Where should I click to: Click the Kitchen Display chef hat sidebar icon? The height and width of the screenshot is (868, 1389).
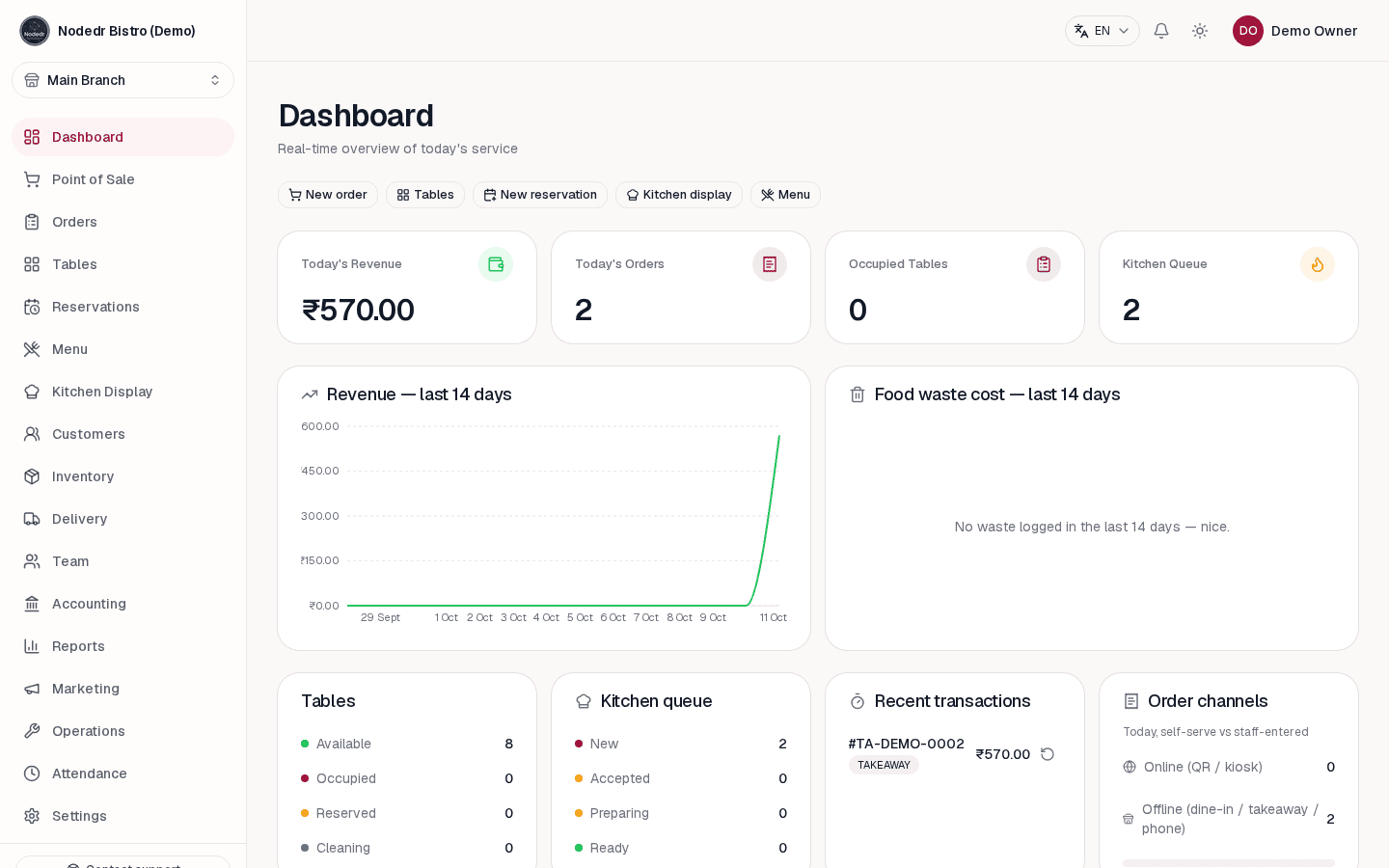point(32,392)
